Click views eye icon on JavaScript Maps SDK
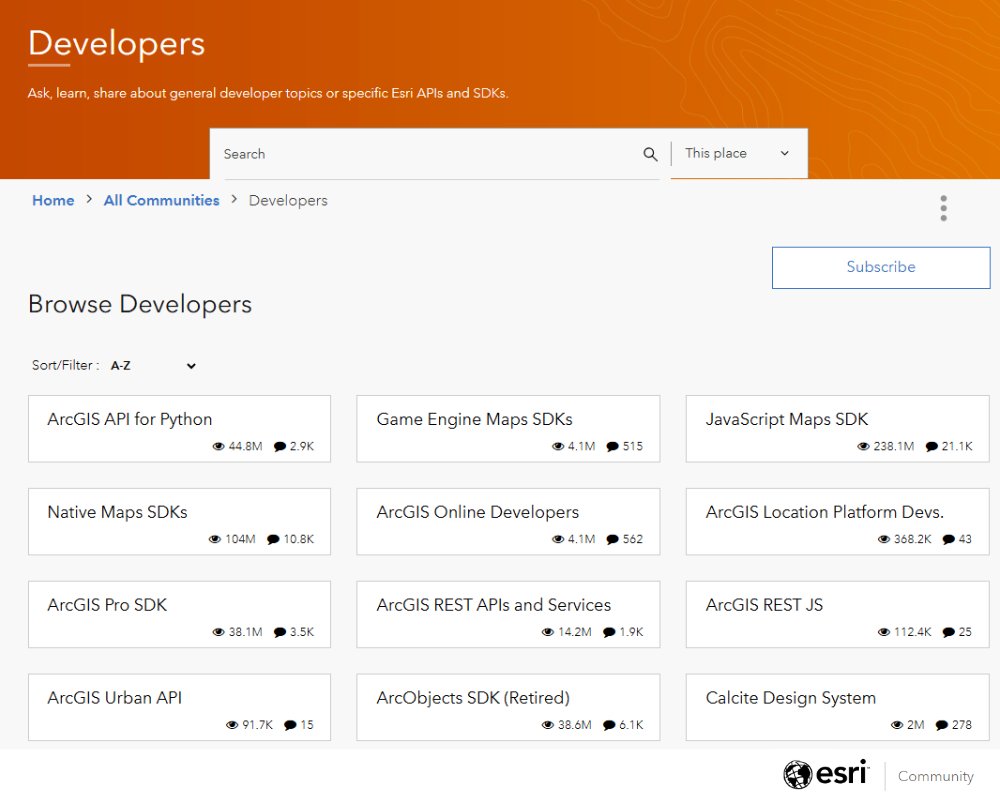The image size is (1000, 800). point(863,446)
